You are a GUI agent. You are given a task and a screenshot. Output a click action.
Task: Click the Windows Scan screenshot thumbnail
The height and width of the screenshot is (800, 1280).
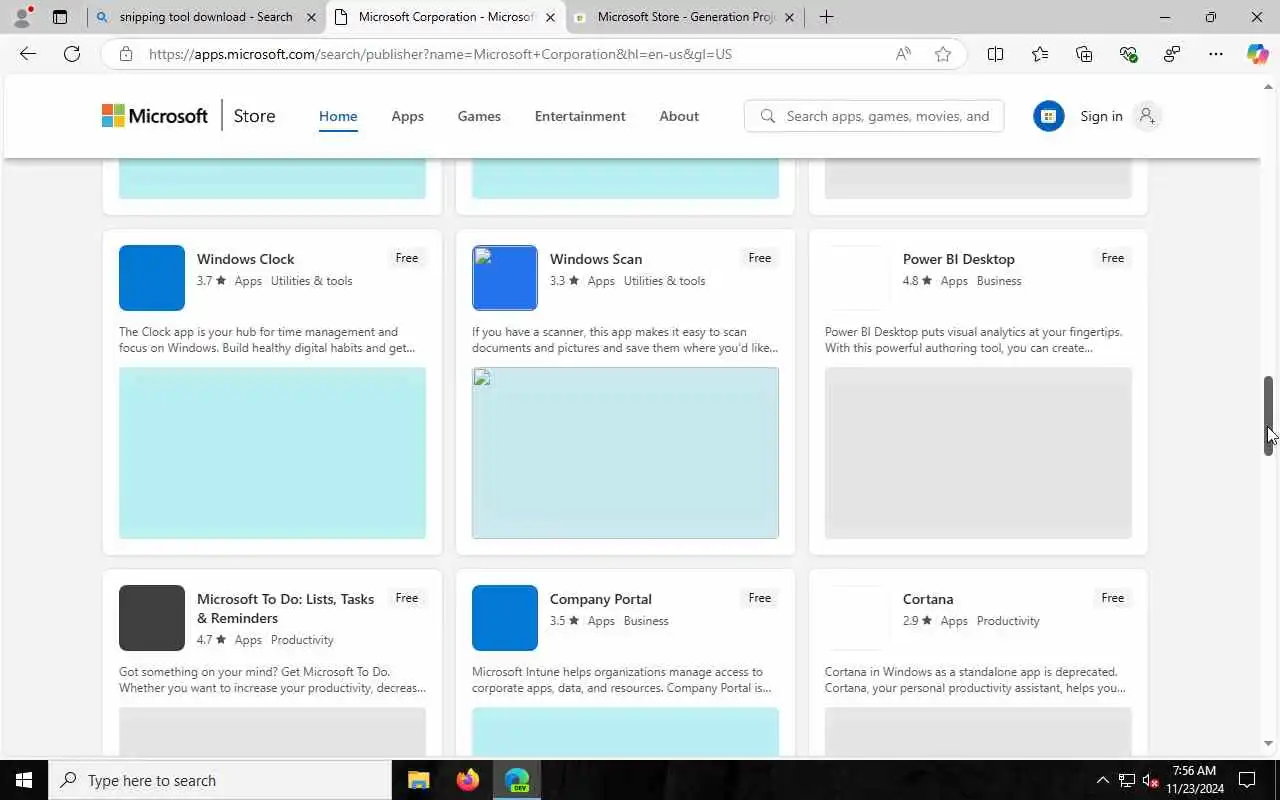(625, 453)
